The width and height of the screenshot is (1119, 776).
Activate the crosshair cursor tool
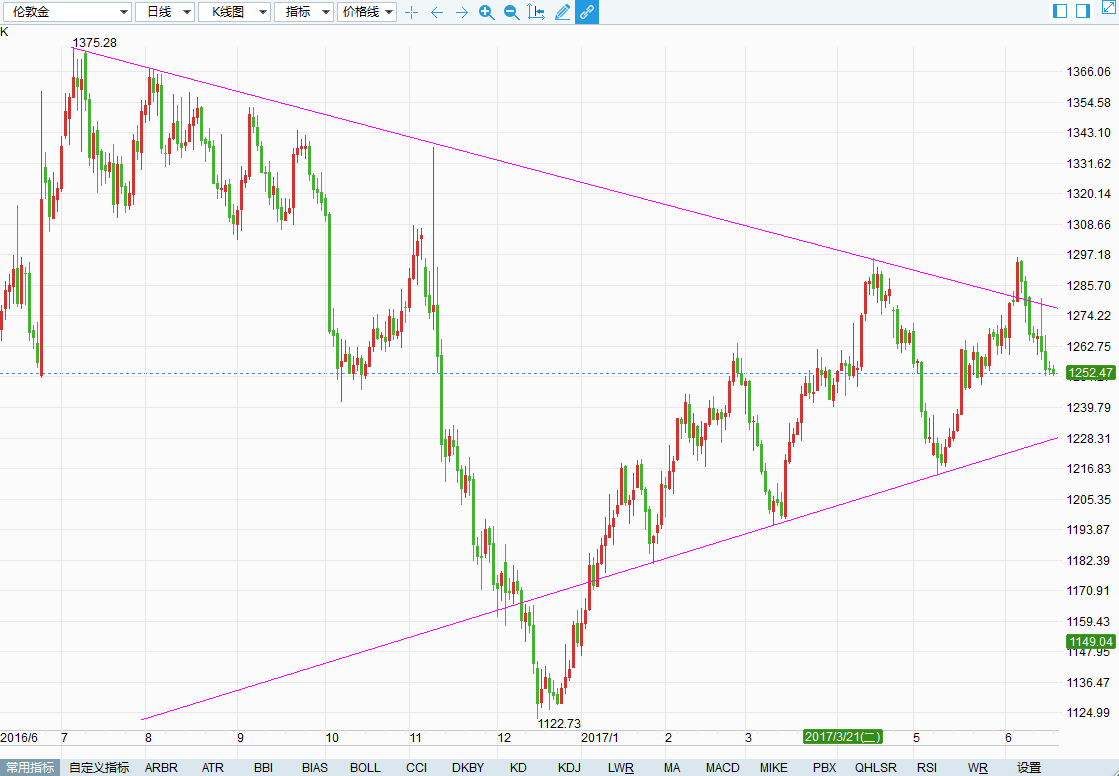[411, 12]
